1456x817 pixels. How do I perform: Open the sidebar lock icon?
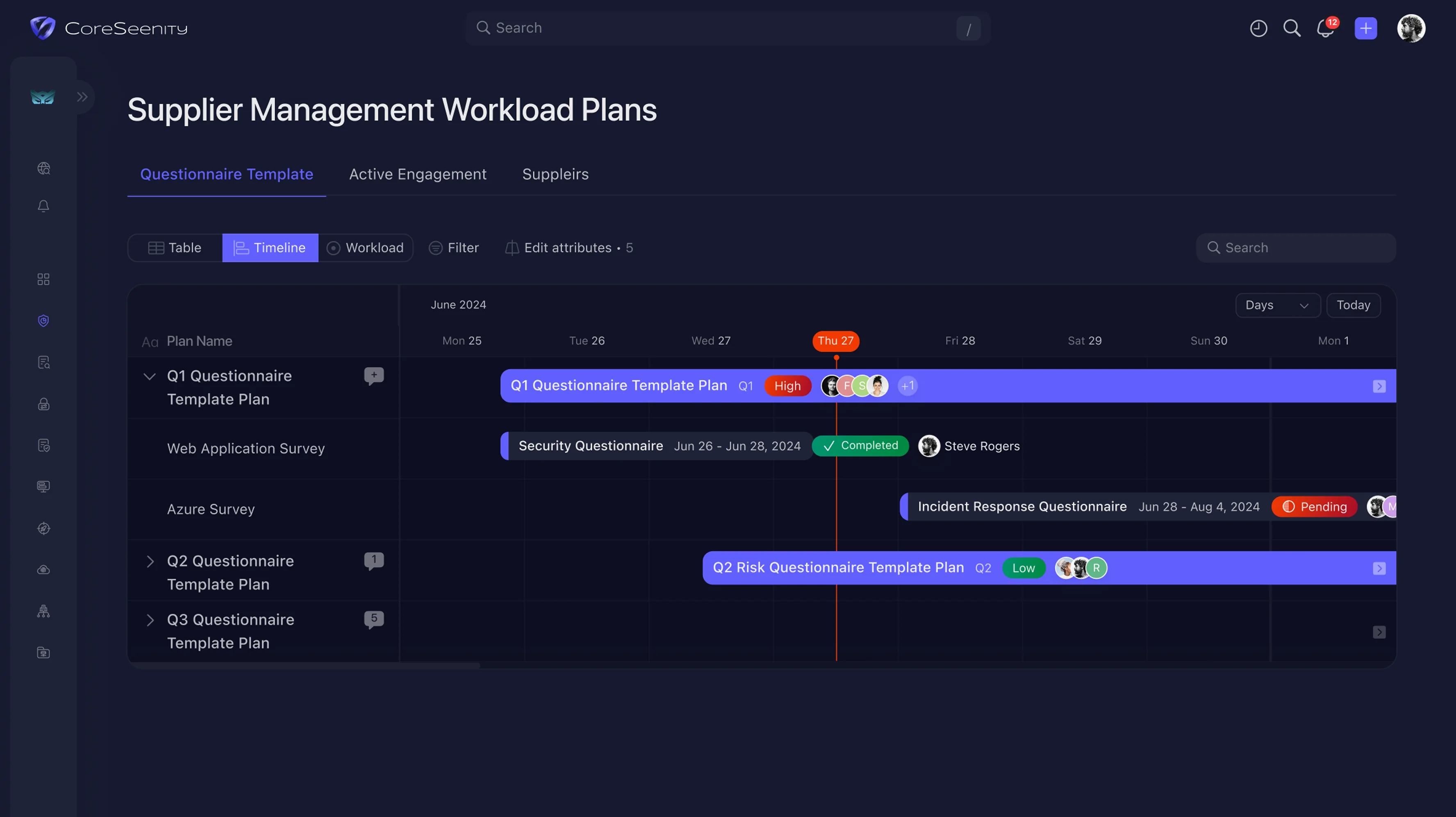click(43, 404)
